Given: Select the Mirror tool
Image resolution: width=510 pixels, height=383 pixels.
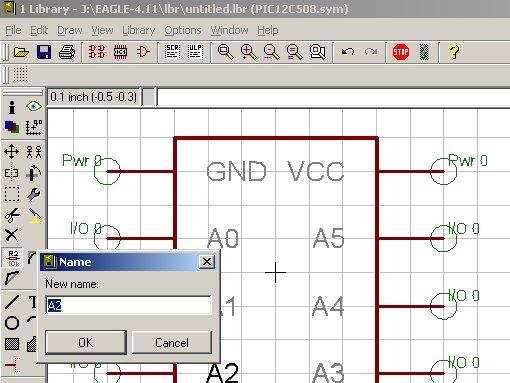Looking at the screenshot, I should point(12,173).
